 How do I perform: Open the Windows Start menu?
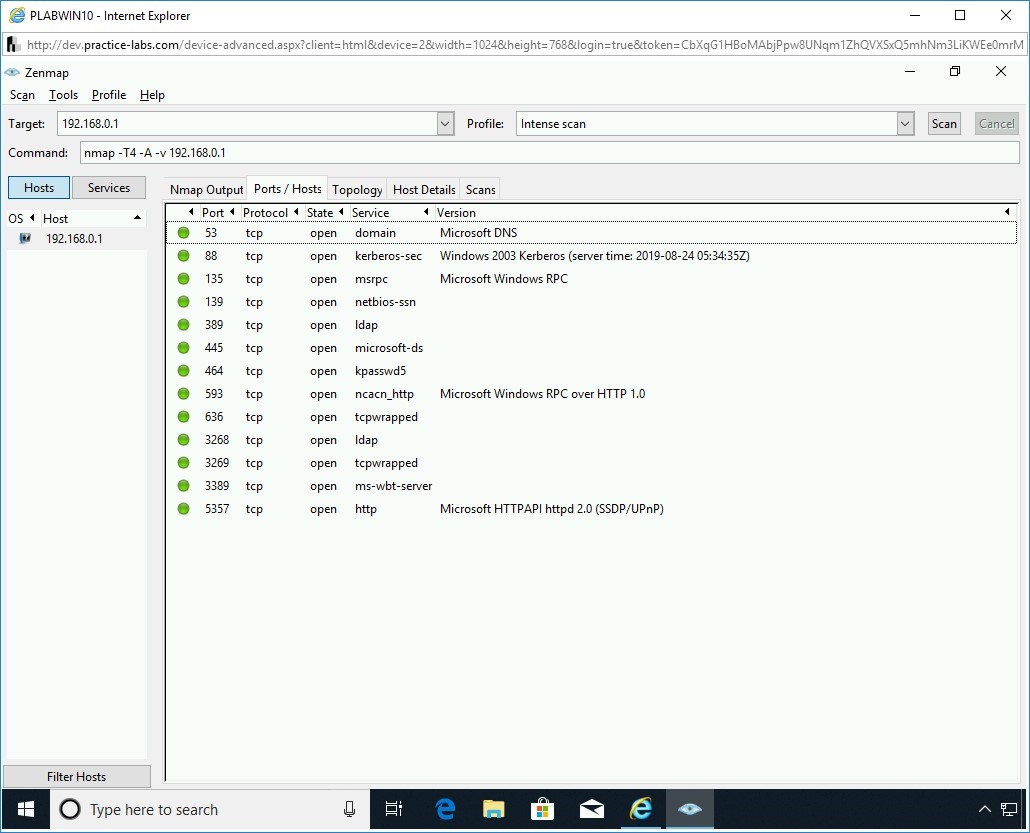pyautogui.click(x=24, y=809)
